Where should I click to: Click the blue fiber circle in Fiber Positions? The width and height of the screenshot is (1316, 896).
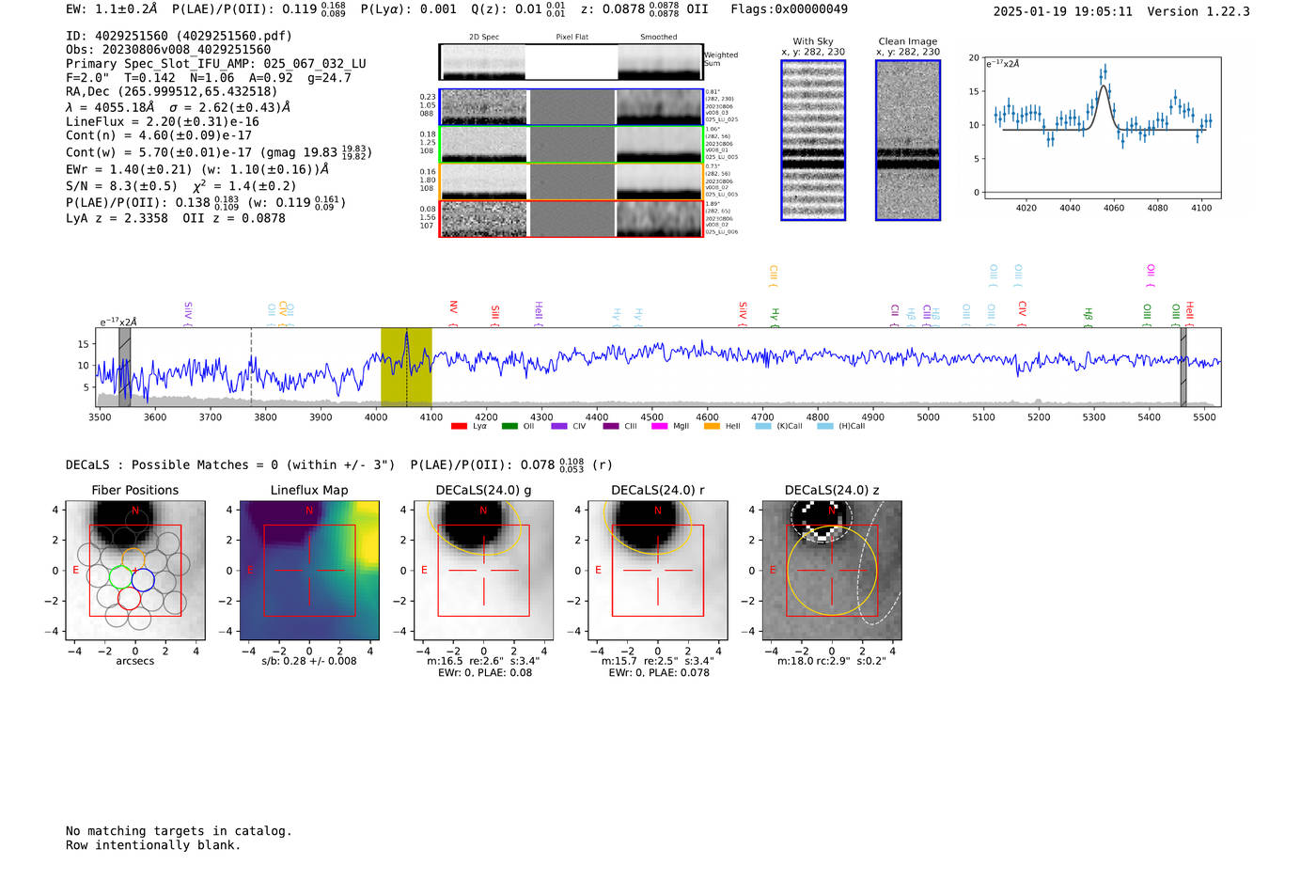point(143,579)
